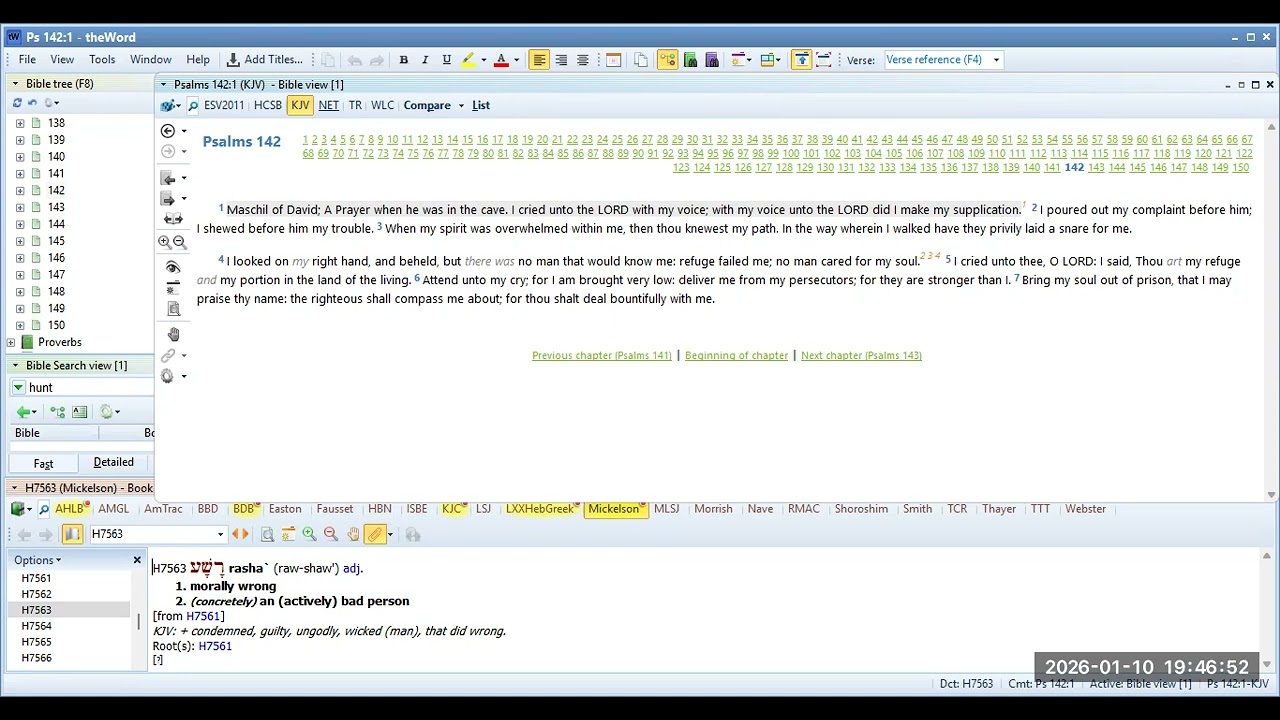This screenshot has width=1280, height=720.
Task: Follow the Next chapter (Psalms 143) link
Action: [x=861, y=356]
